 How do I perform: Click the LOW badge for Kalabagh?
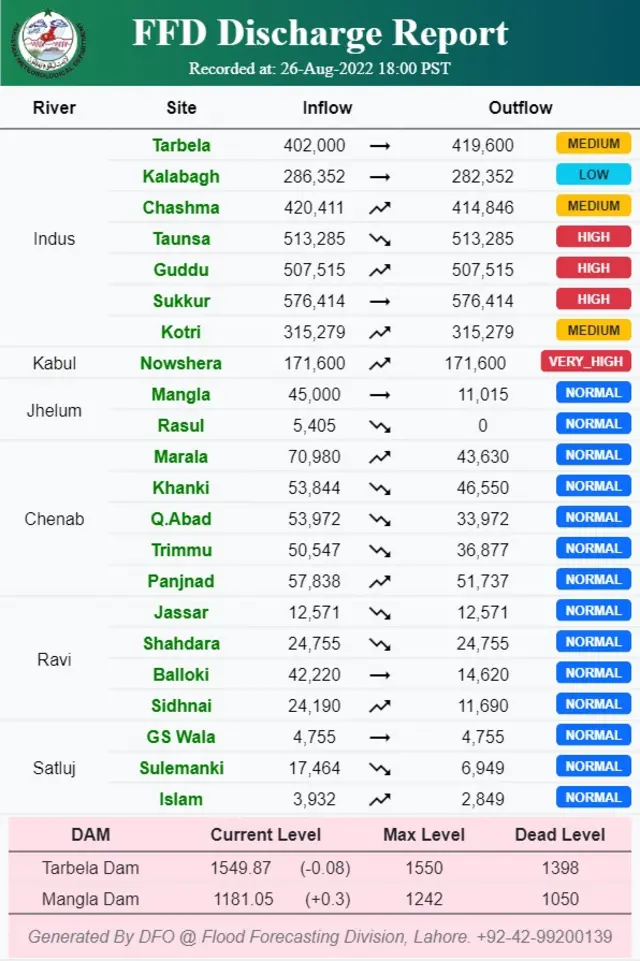593,175
